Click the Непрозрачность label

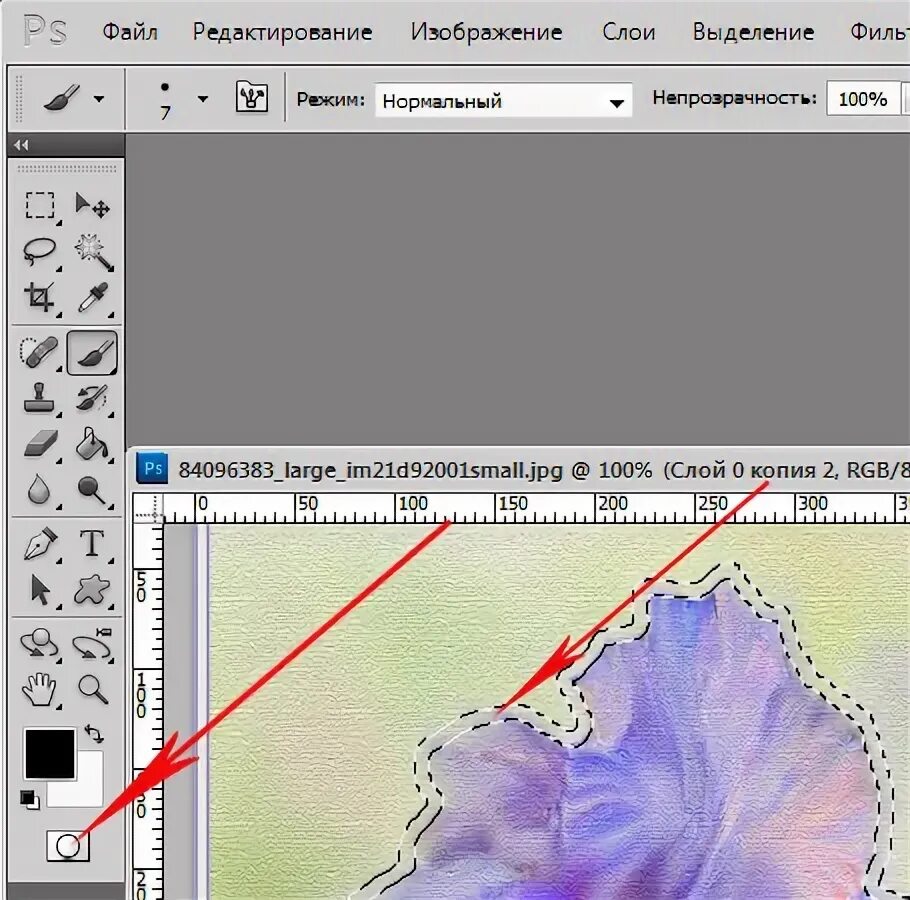pos(734,98)
